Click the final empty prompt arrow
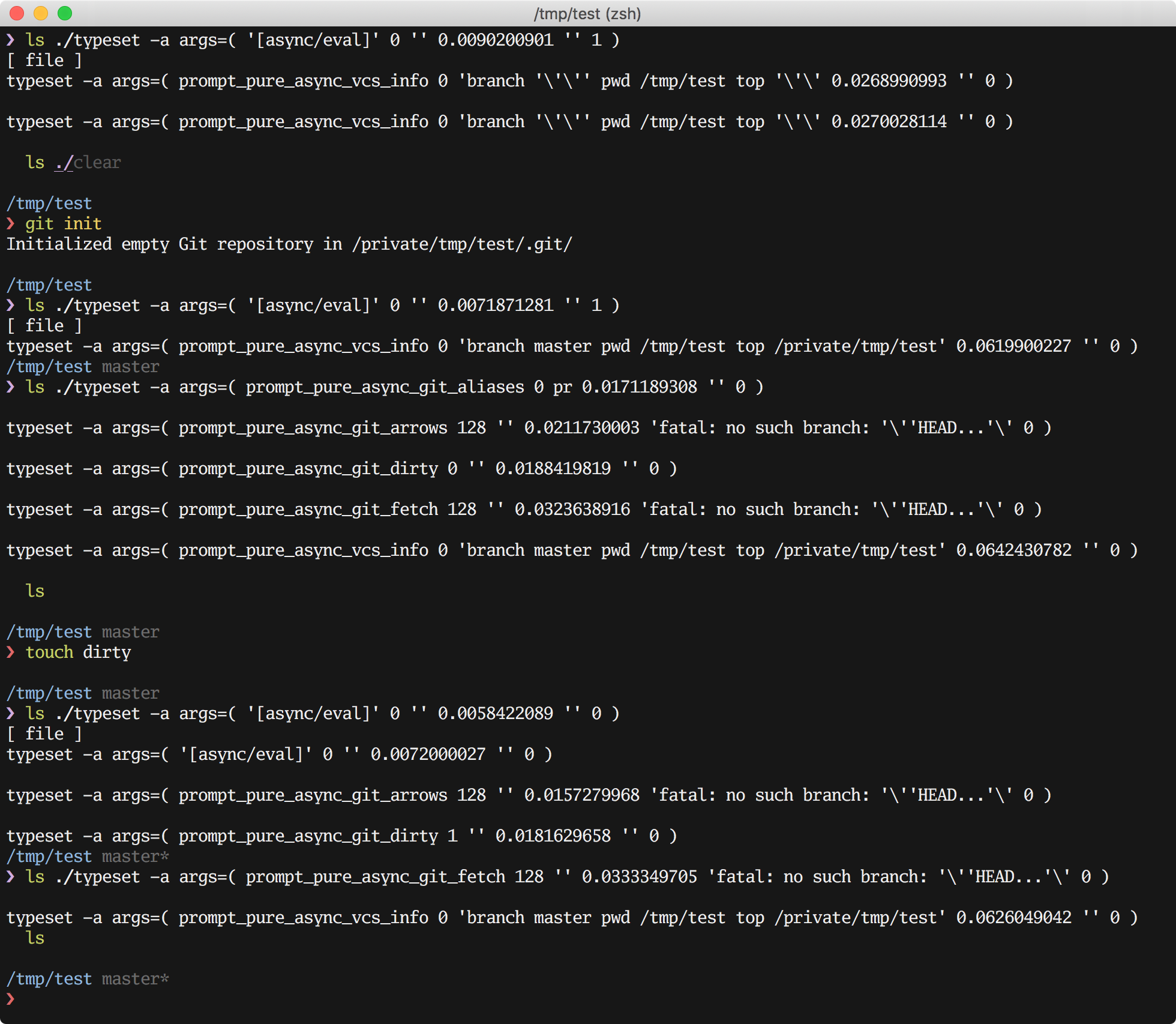 click(x=11, y=999)
